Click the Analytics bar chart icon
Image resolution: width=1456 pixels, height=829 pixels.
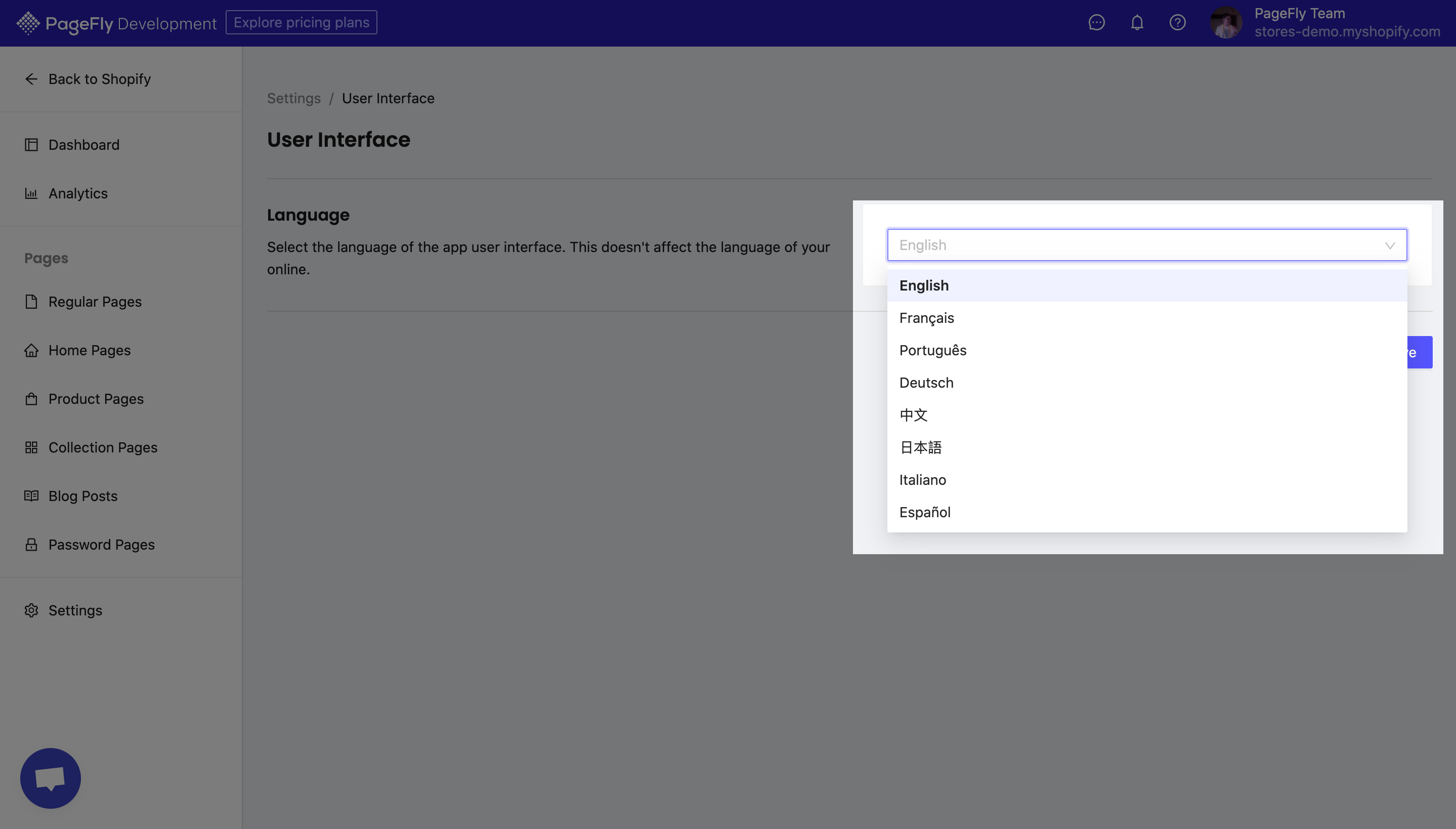[x=31, y=193]
